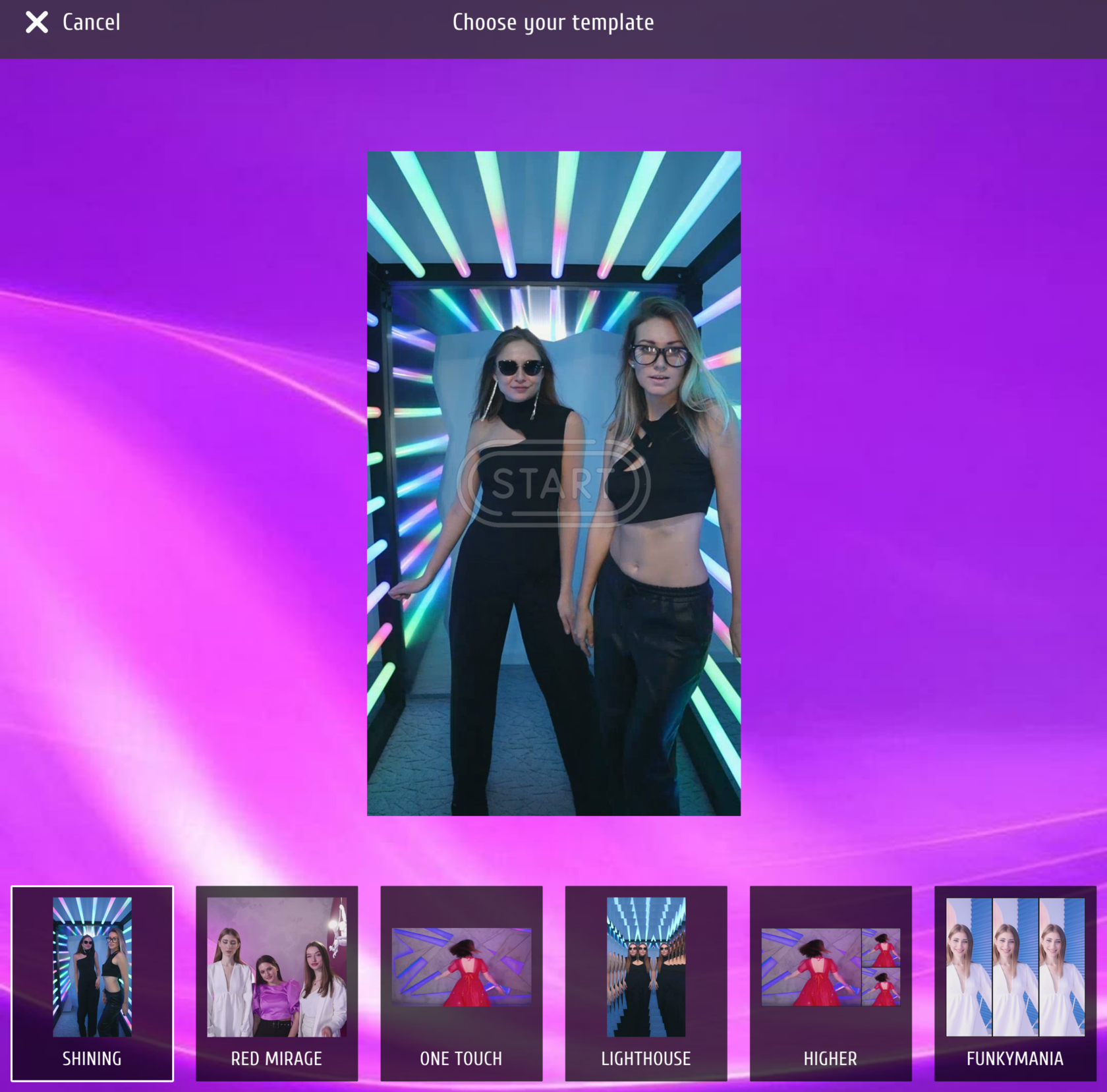Select the FUNKYMANIA template thumbnail
Image resolution: width=1107 pixels, height=1092 pixels.
(1015, 983)
